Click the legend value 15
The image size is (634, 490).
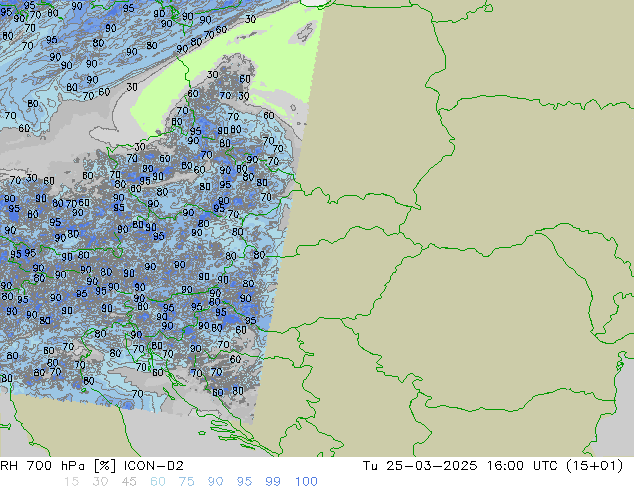pyautogui.click(x=71, y=482)
